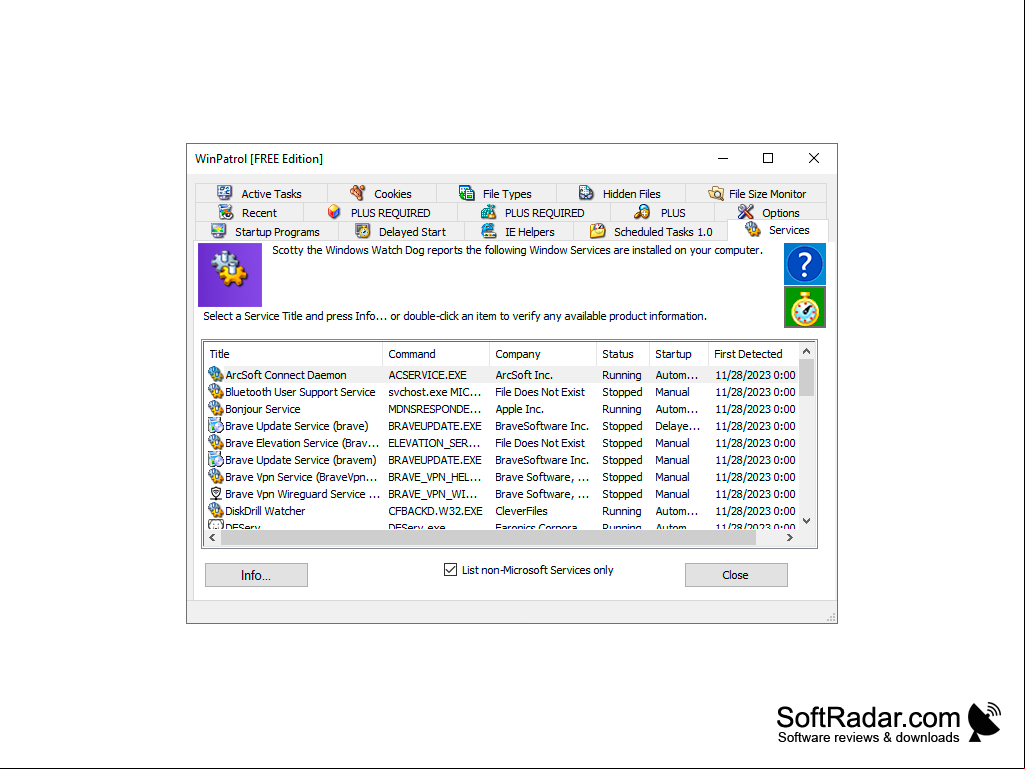Click the purple gears Services image
This screenshot has width=1025, height=769.
click(230, 275)
